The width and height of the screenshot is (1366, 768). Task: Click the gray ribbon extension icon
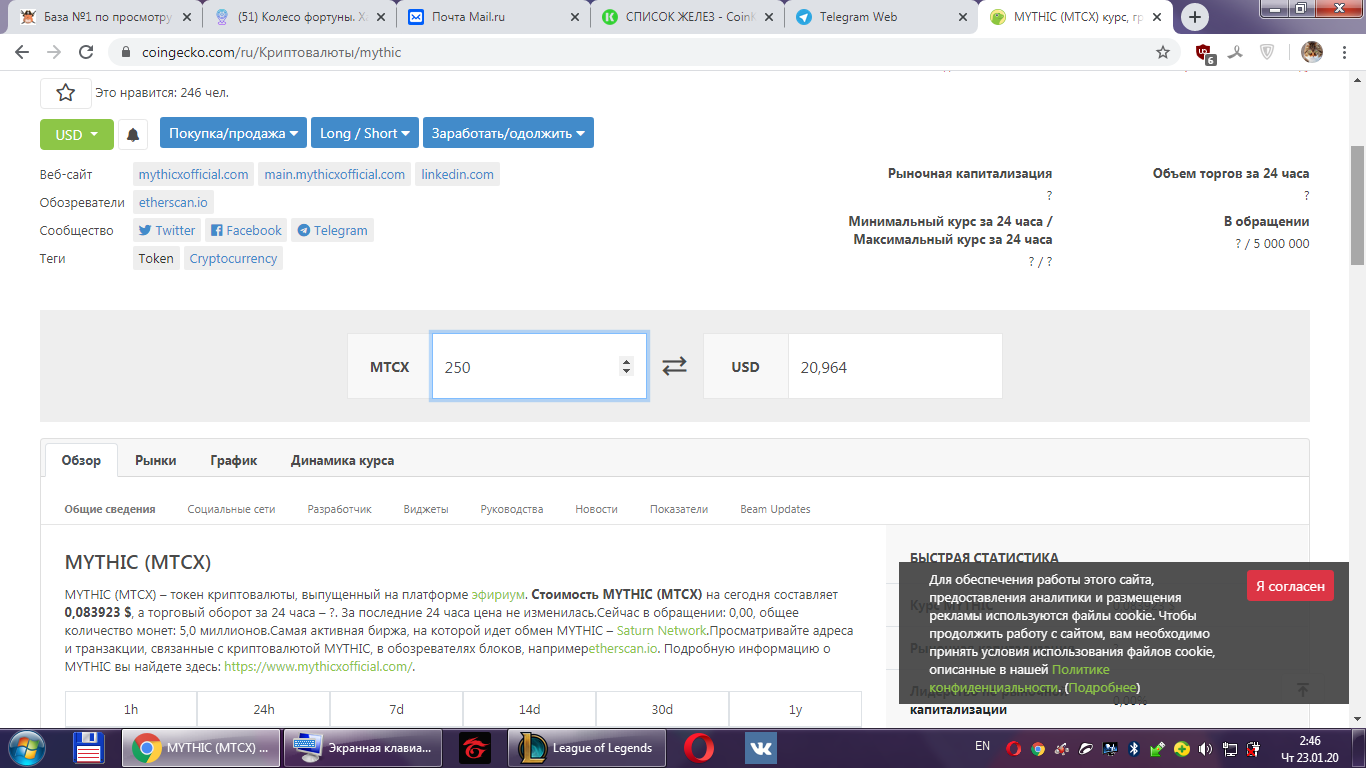click(1237, 52)
